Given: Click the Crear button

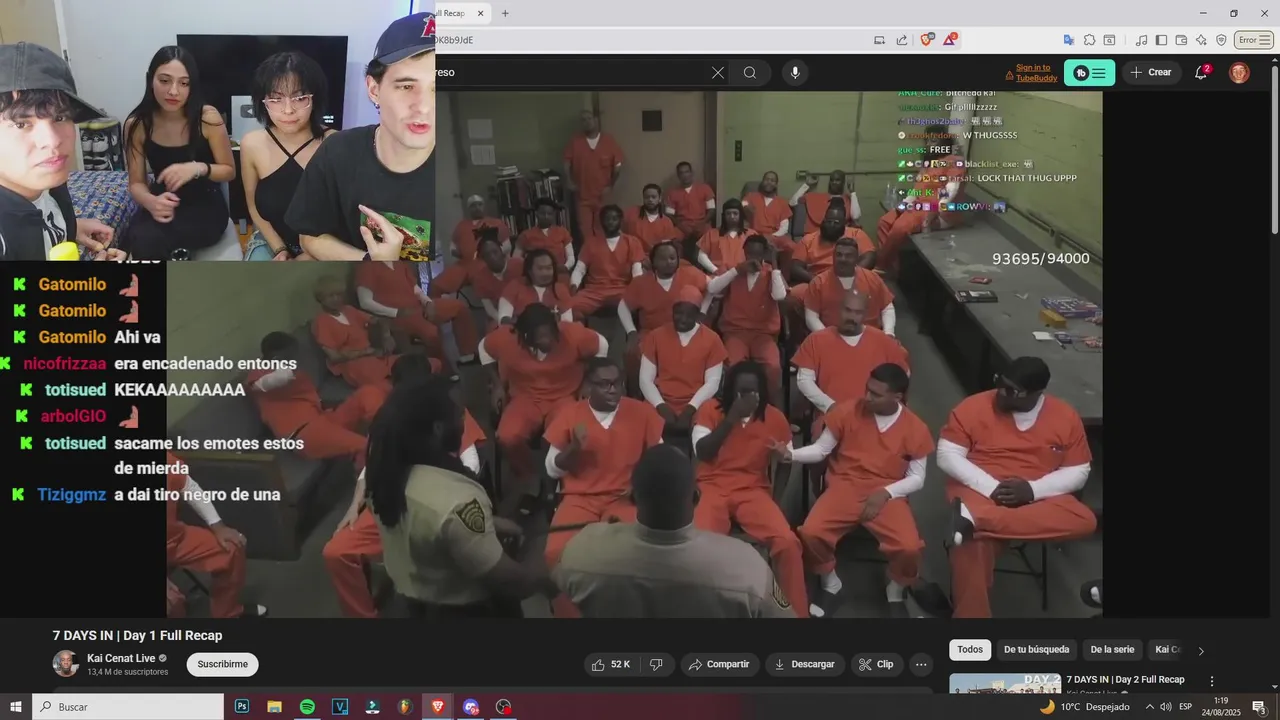Looking at the screenshot, I should coord(1150,72).
